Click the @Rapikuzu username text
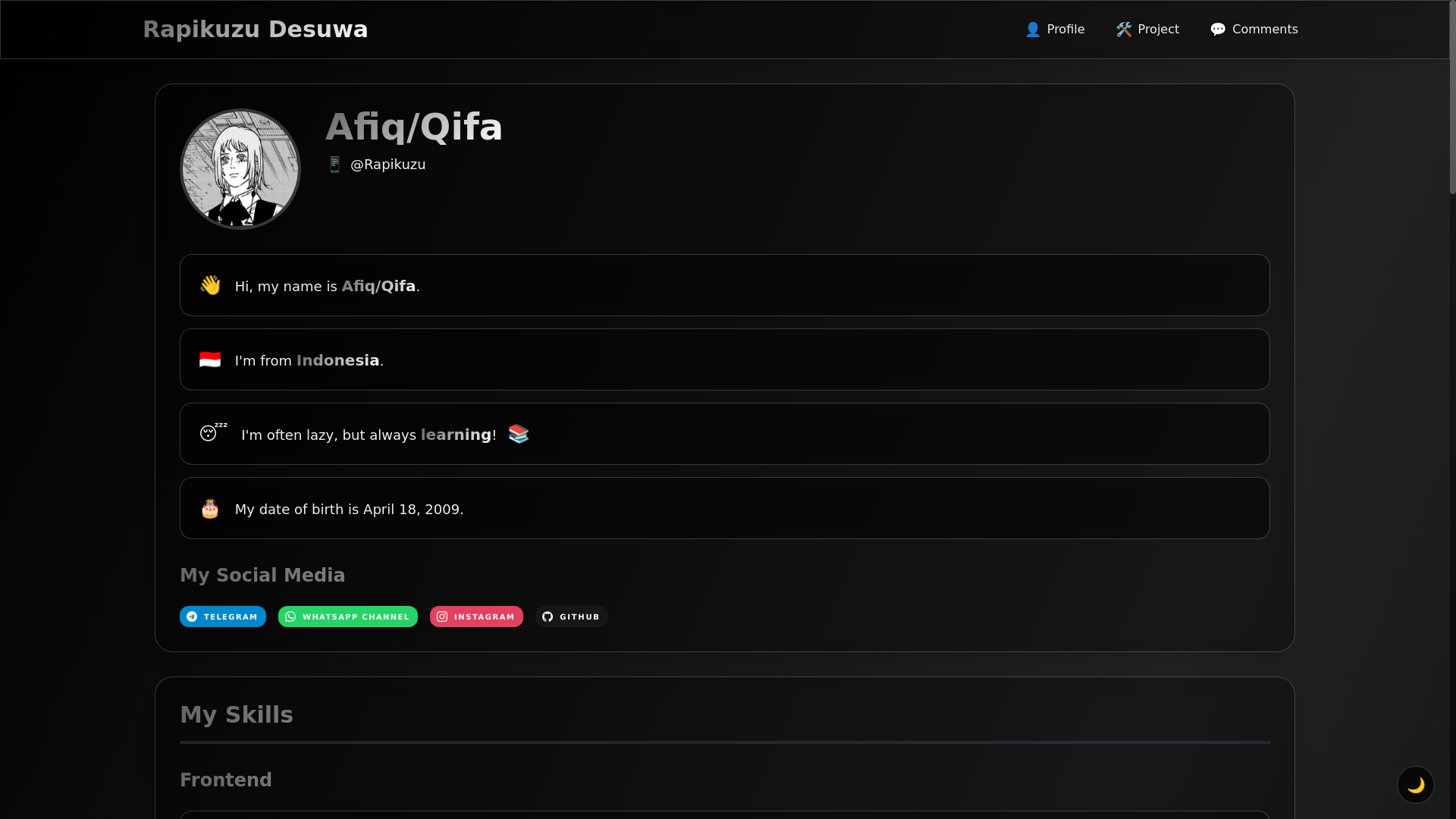The image size is (1456, 819). tap(388, 165)
